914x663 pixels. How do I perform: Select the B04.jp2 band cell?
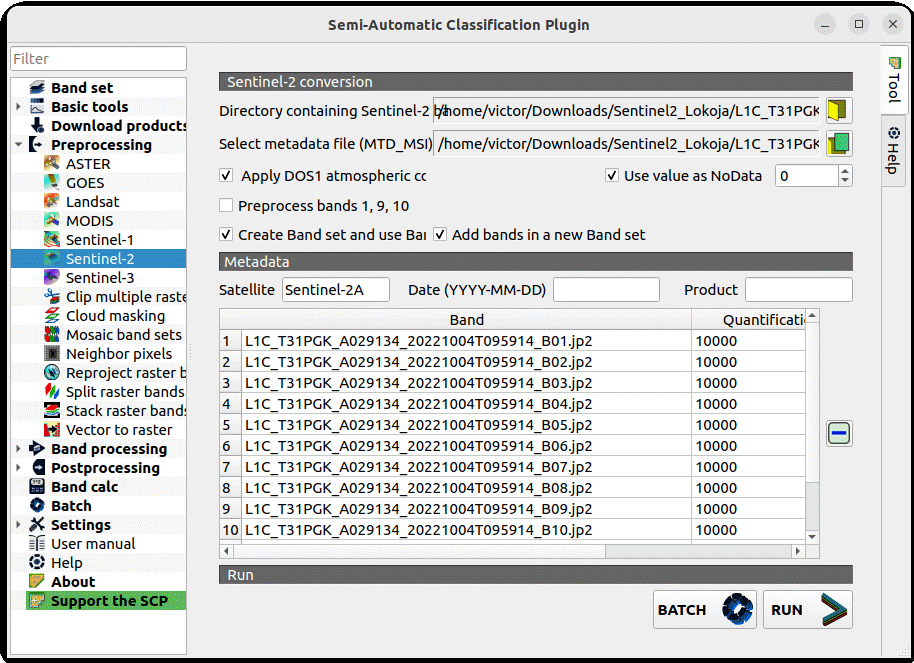[x=466, y=404]
